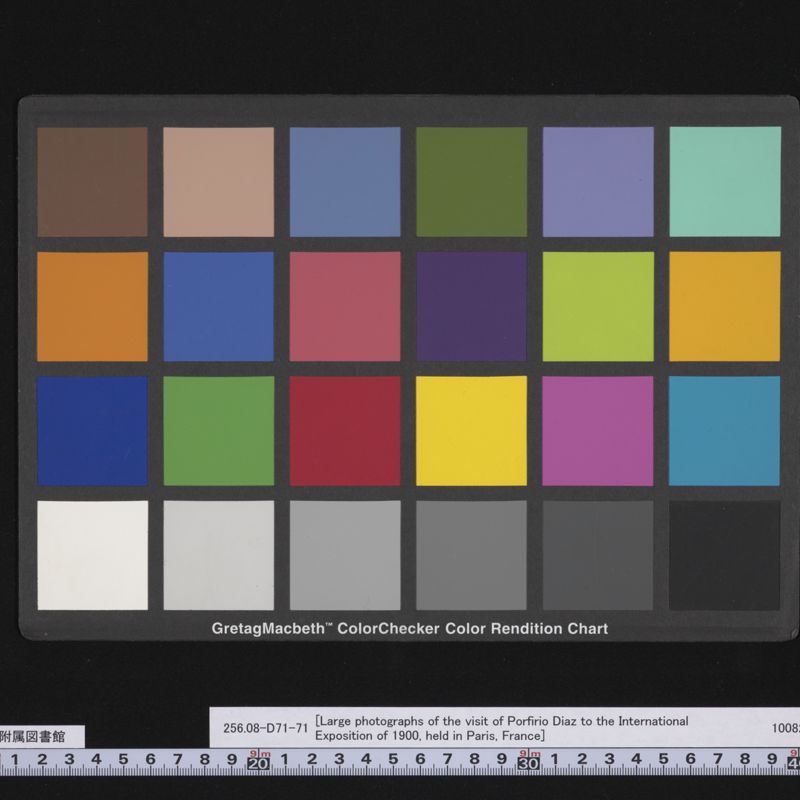This screenshot has width=800, height=800.
Task: Click the deep red color patch
Action: point(345,430)
